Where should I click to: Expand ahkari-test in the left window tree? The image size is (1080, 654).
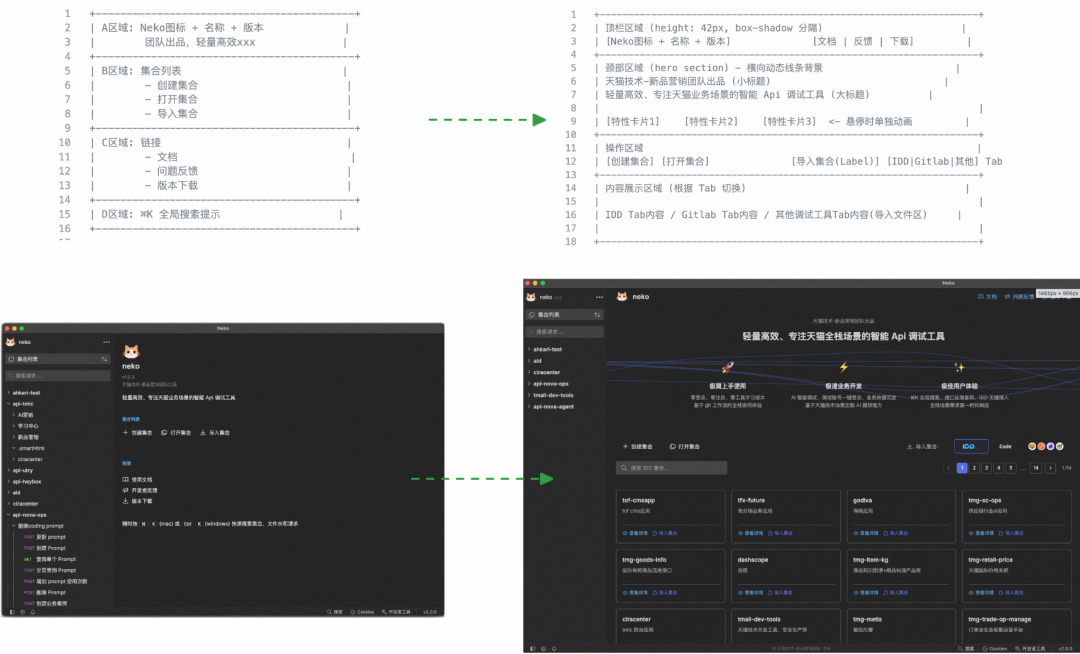click(x=8, y=393)
